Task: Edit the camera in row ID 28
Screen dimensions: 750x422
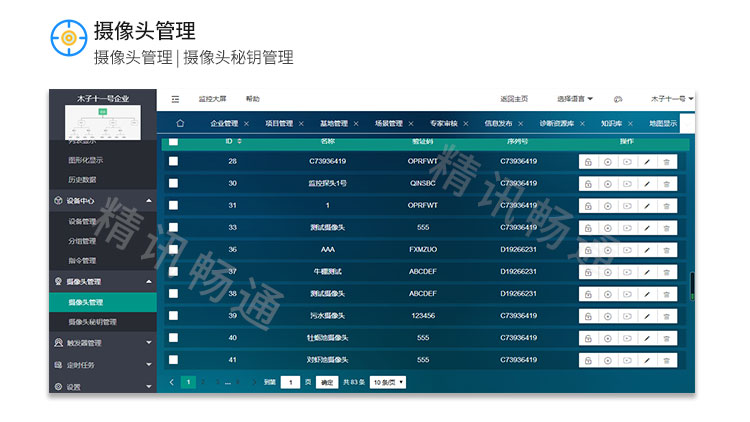Action: tap(647, 162)
